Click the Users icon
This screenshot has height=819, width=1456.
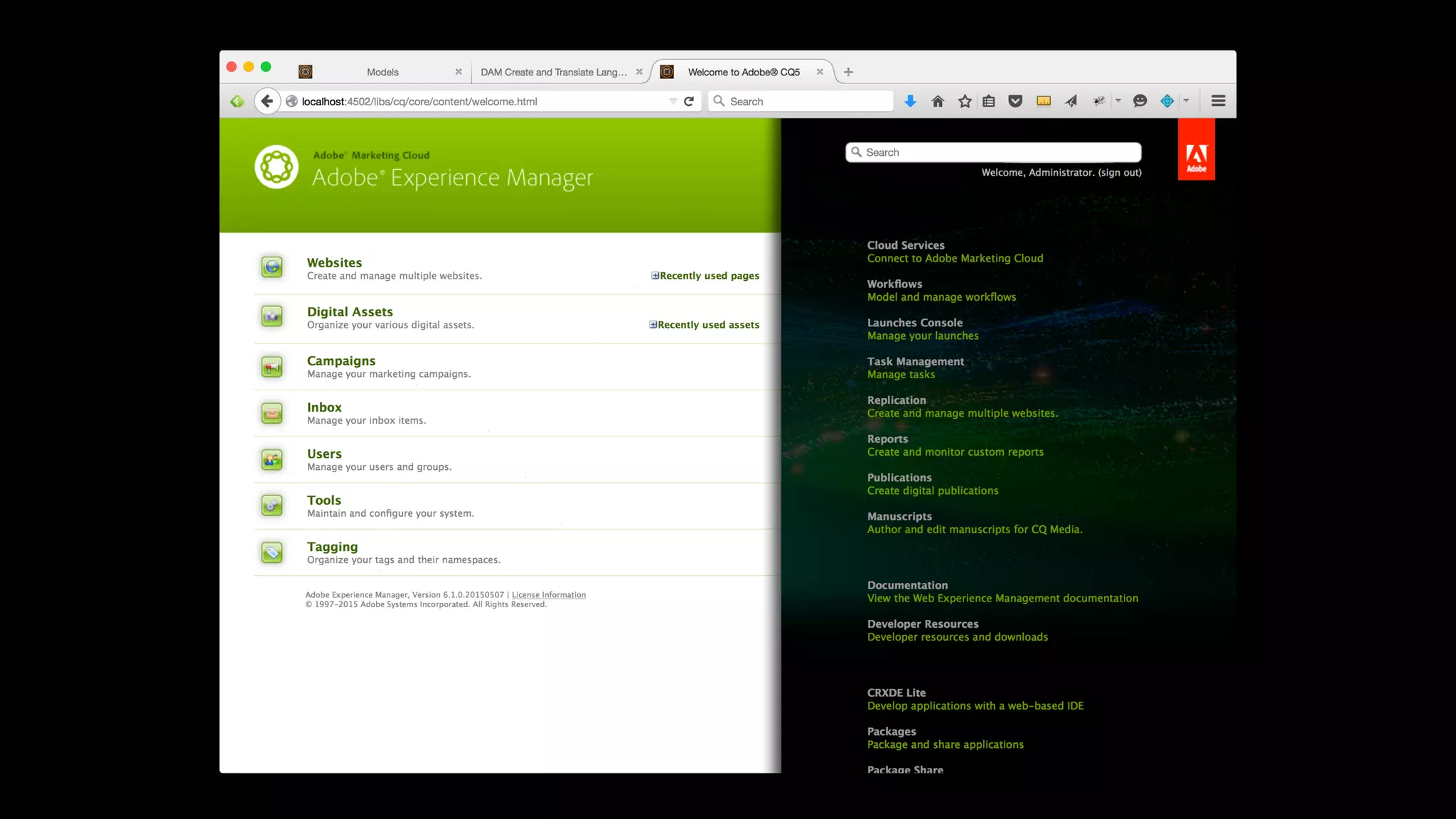(x=272, y=460)
